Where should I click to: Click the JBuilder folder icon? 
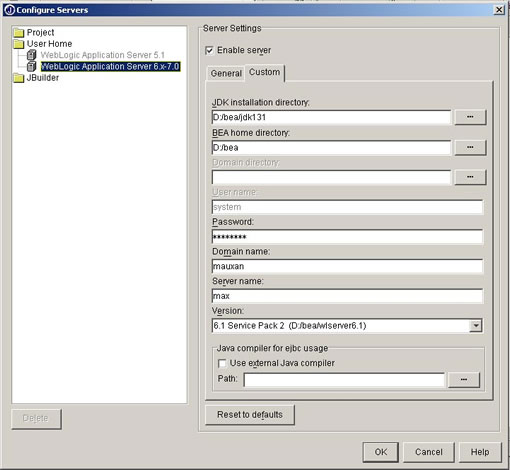coord(19,78)
